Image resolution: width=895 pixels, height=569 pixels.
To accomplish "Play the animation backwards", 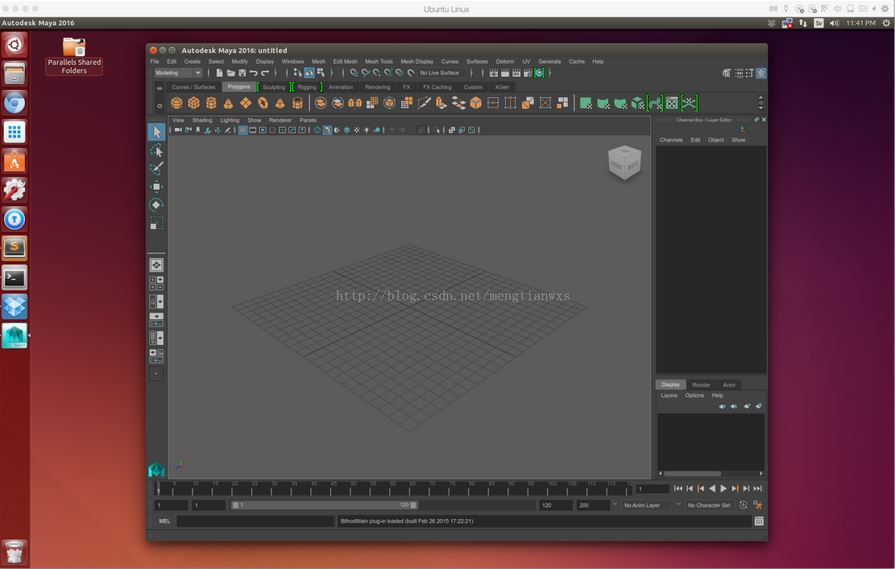I will click(x=712, y=489).
